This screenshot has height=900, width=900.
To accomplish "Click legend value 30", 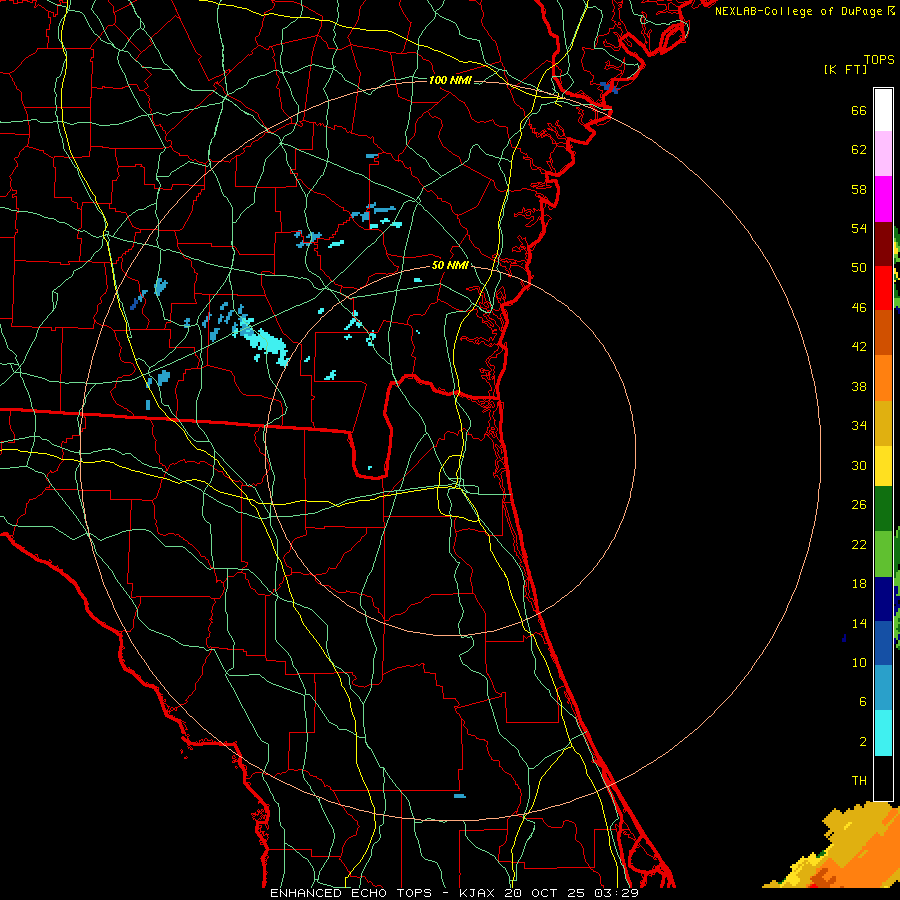I will pos(859,465).
